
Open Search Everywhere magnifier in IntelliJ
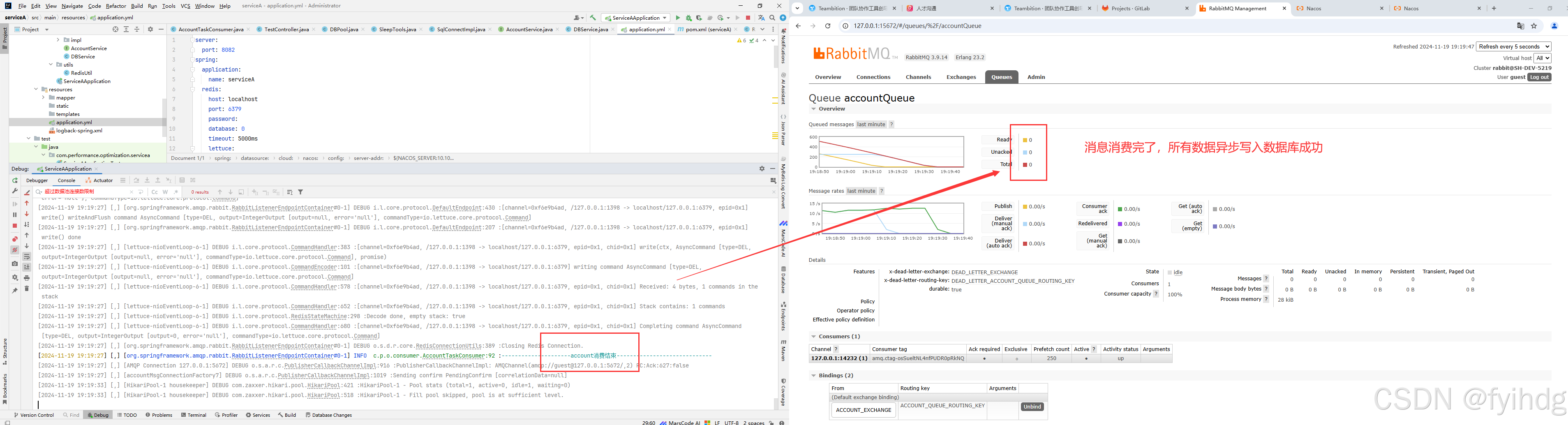coord(772,18)
